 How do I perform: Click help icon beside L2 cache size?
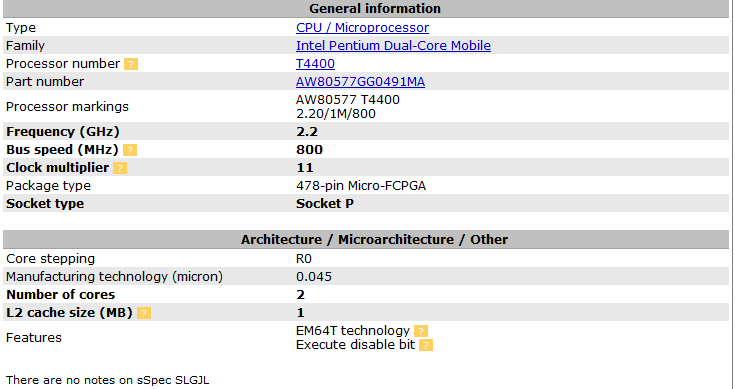[x=144, y=313]
